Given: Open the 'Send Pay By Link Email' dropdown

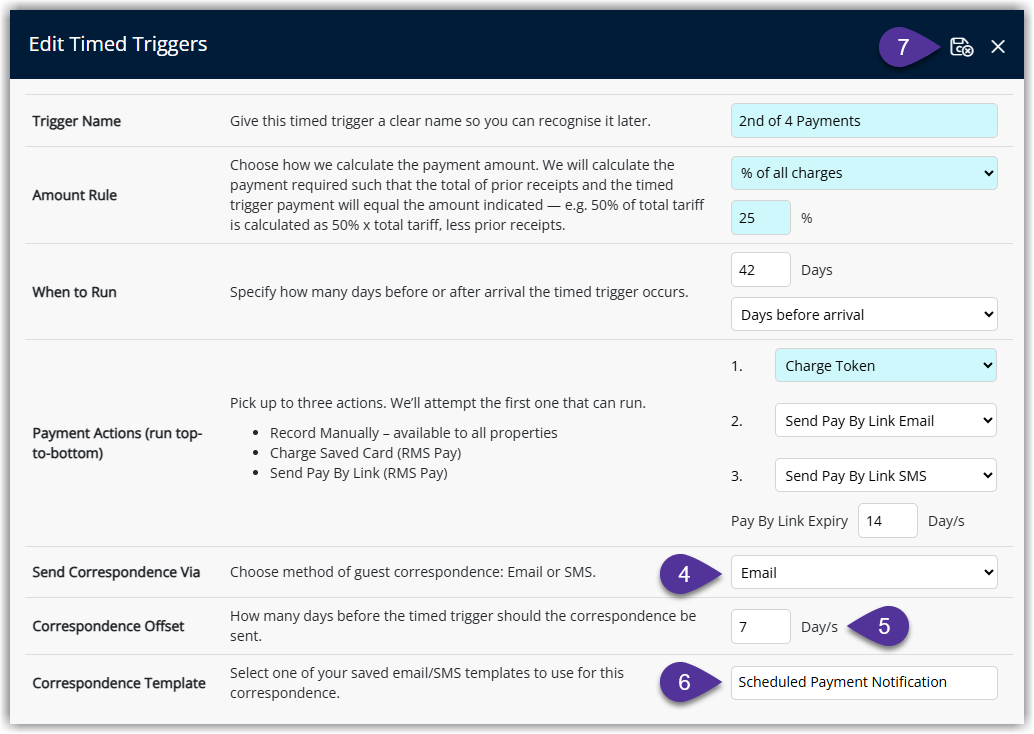Looking at the screenshot, I should tap(886, 421).
